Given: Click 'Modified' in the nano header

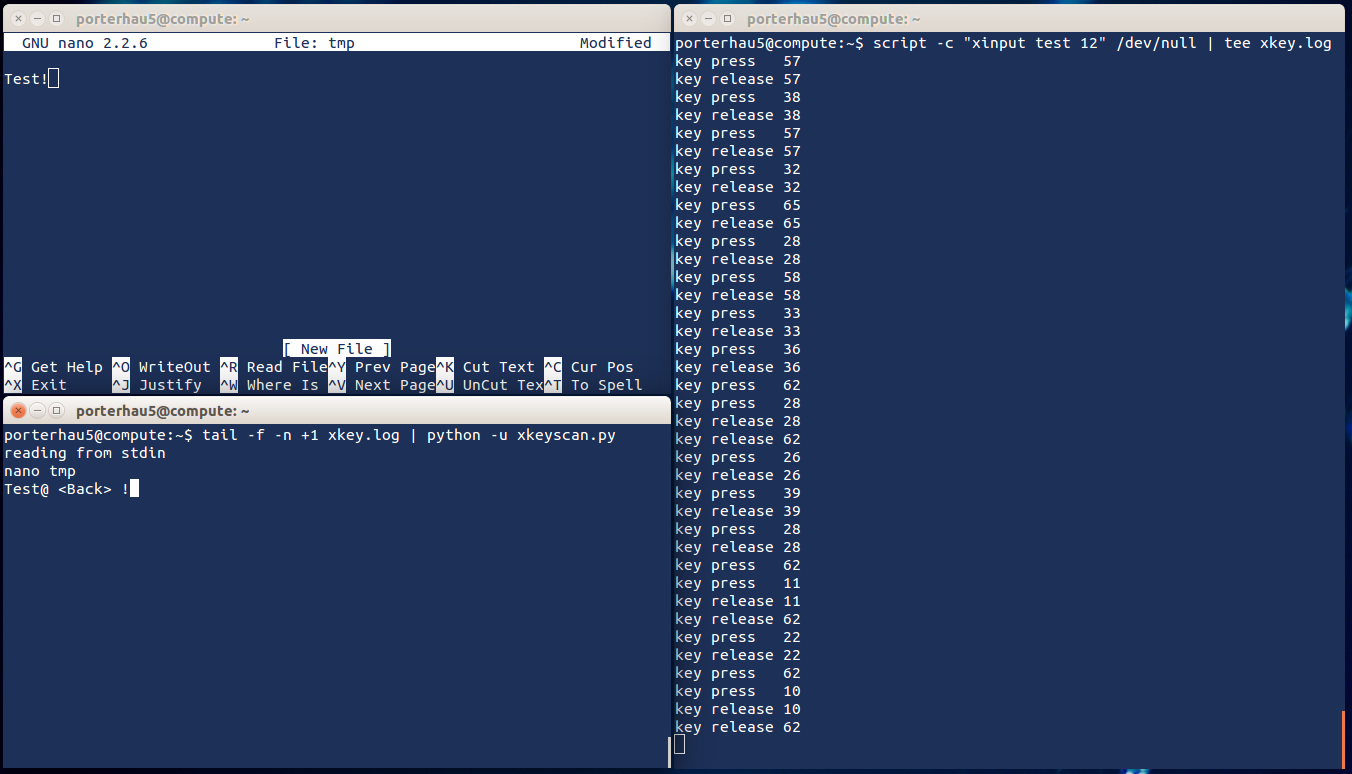Looking at the screenshot, I should point(616,43).
